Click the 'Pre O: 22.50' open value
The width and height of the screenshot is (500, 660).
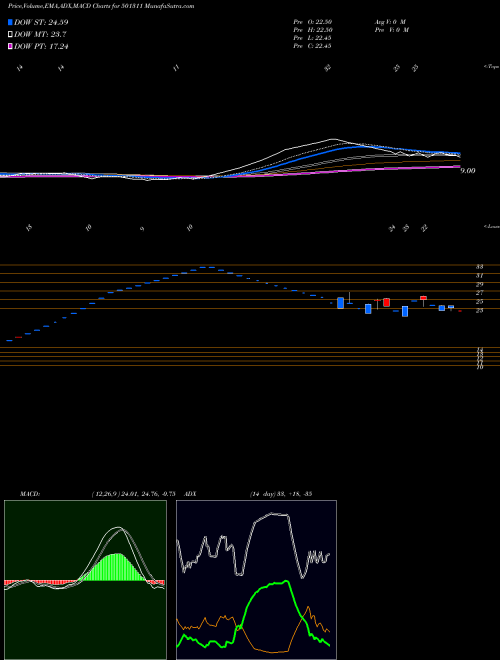coord(312,22)
